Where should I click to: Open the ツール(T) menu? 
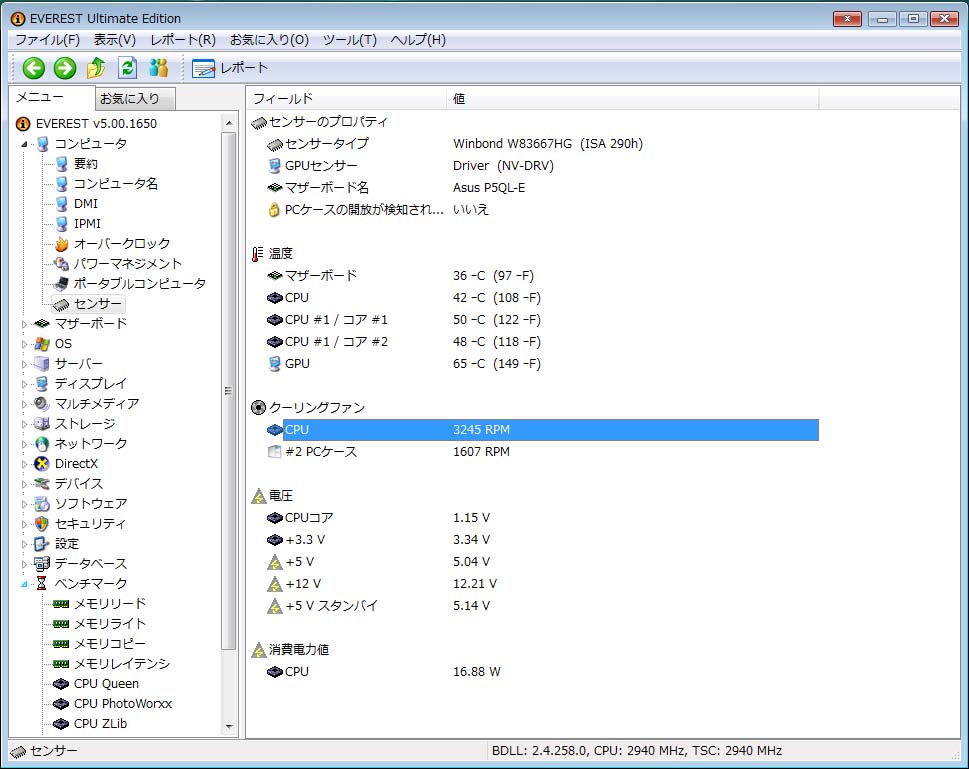(x=350, y=40)
